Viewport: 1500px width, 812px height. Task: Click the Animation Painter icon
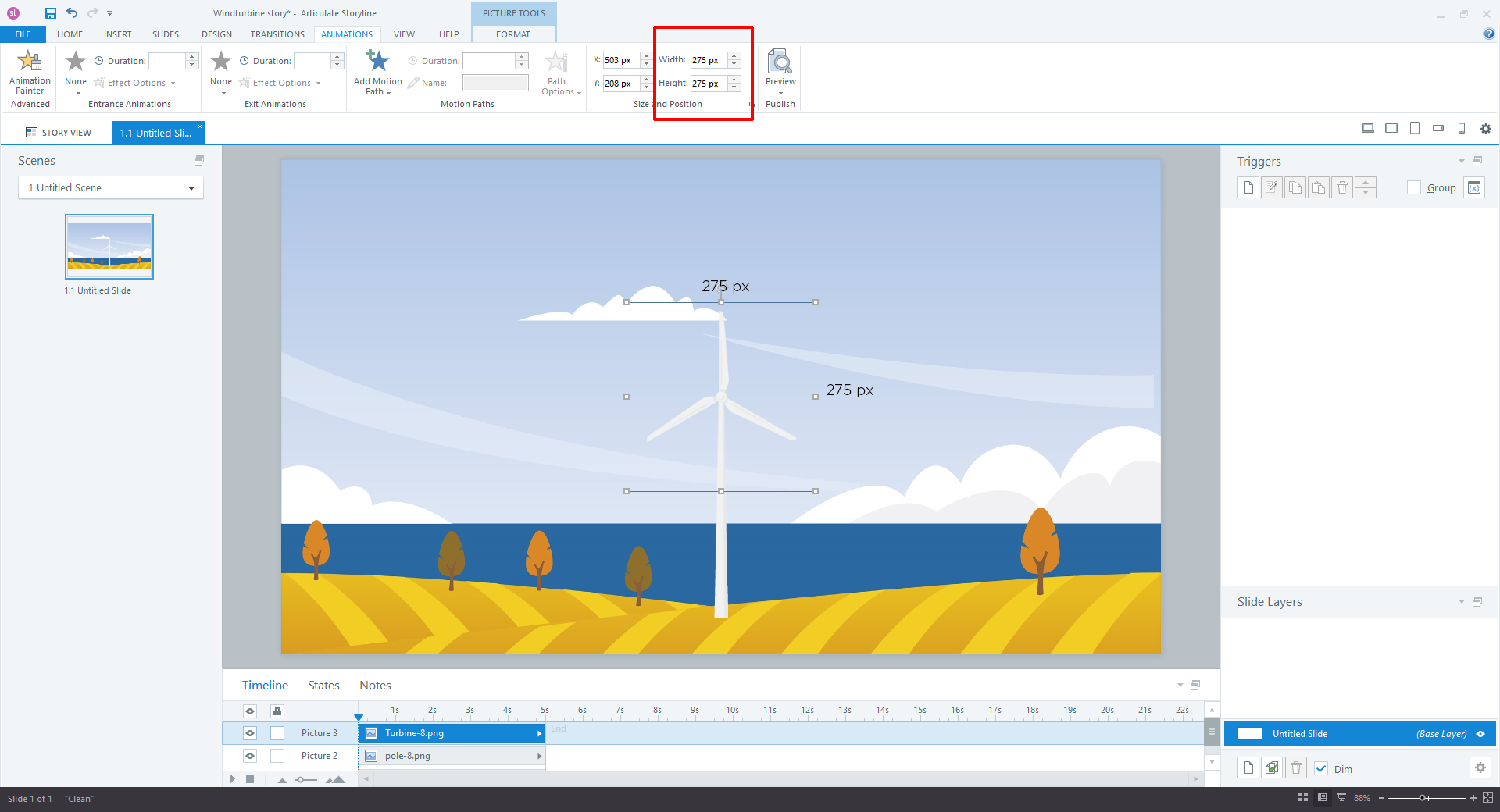coord(30,61)
